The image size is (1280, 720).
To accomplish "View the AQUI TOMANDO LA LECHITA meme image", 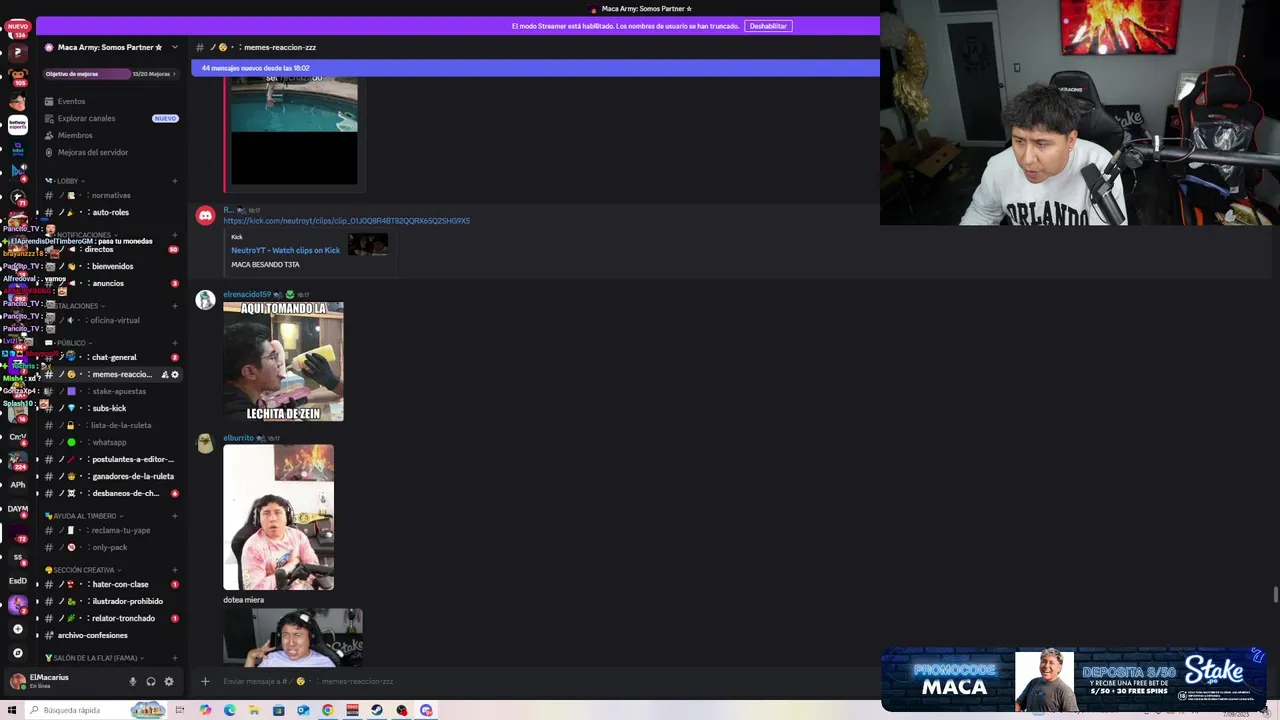I will point(283,361).
